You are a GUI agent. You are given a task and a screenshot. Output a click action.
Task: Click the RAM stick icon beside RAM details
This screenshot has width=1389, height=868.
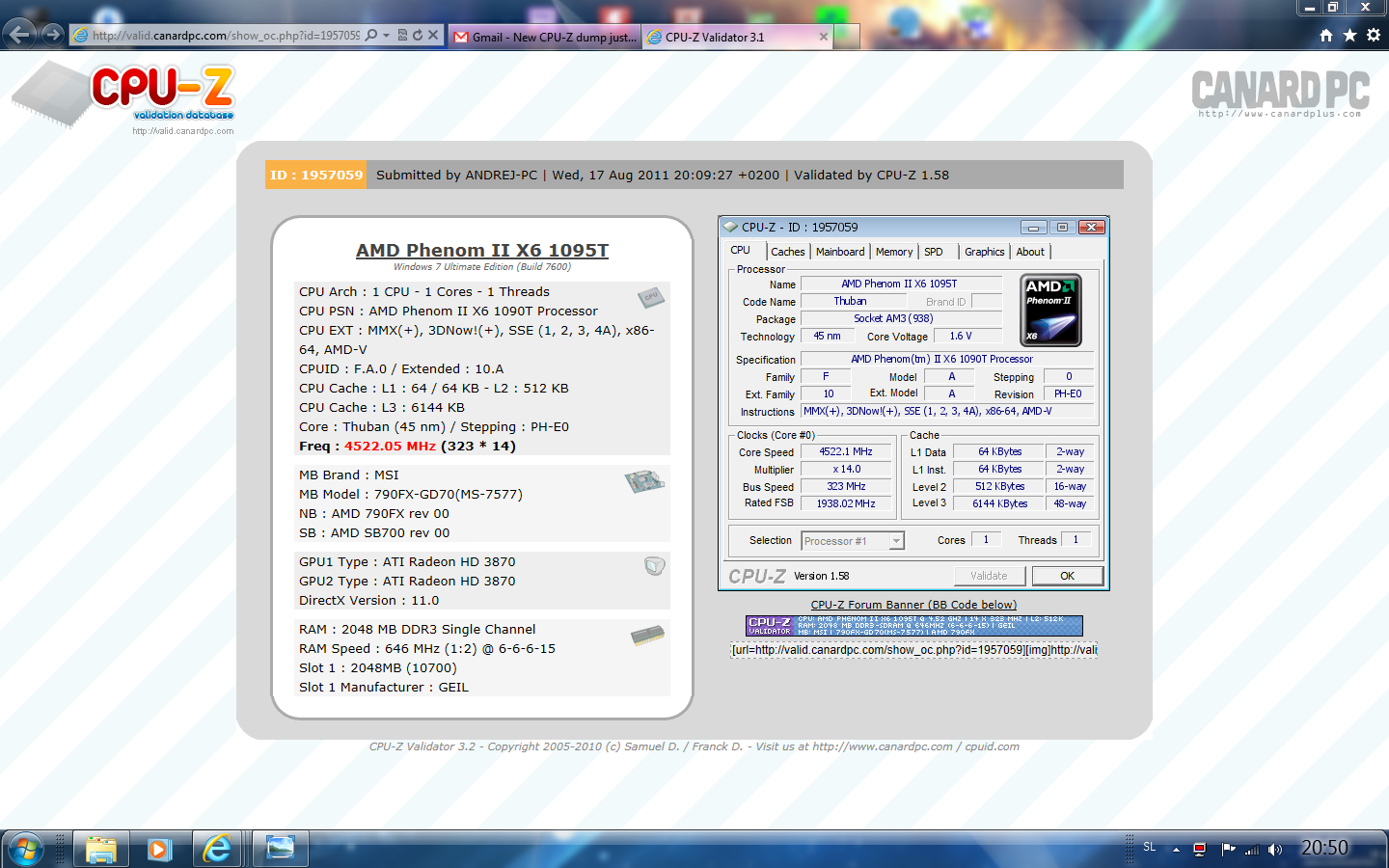[648, 636]
